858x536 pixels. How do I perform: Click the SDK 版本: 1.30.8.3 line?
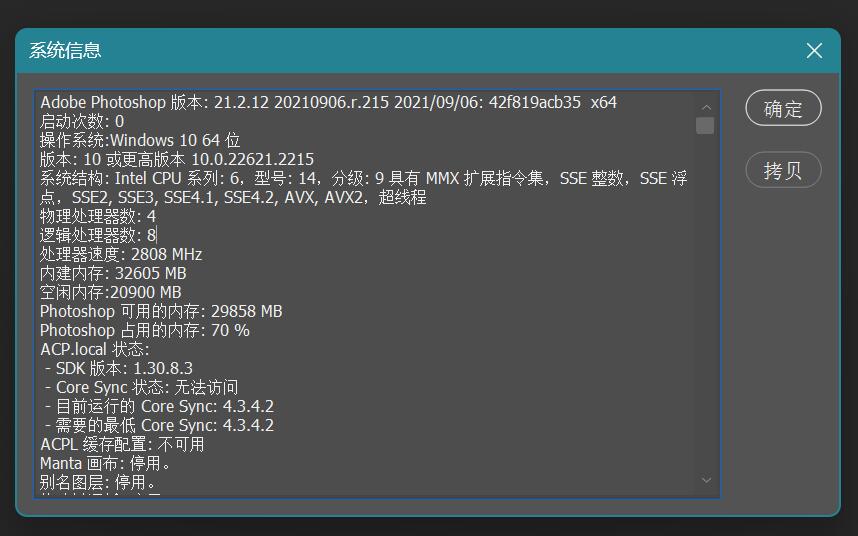[119, 369]
